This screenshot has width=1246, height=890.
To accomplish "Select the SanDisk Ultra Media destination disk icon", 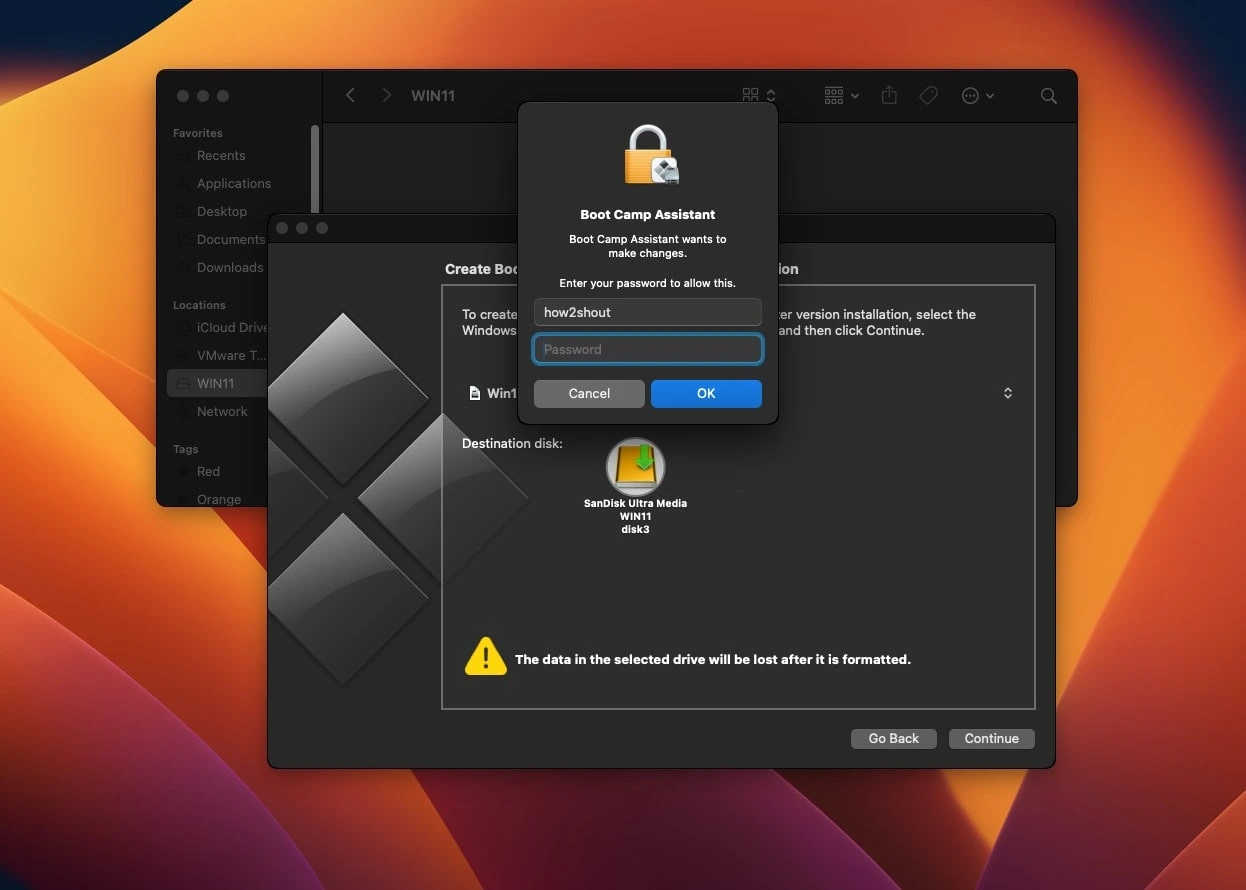I will point(635,467).
